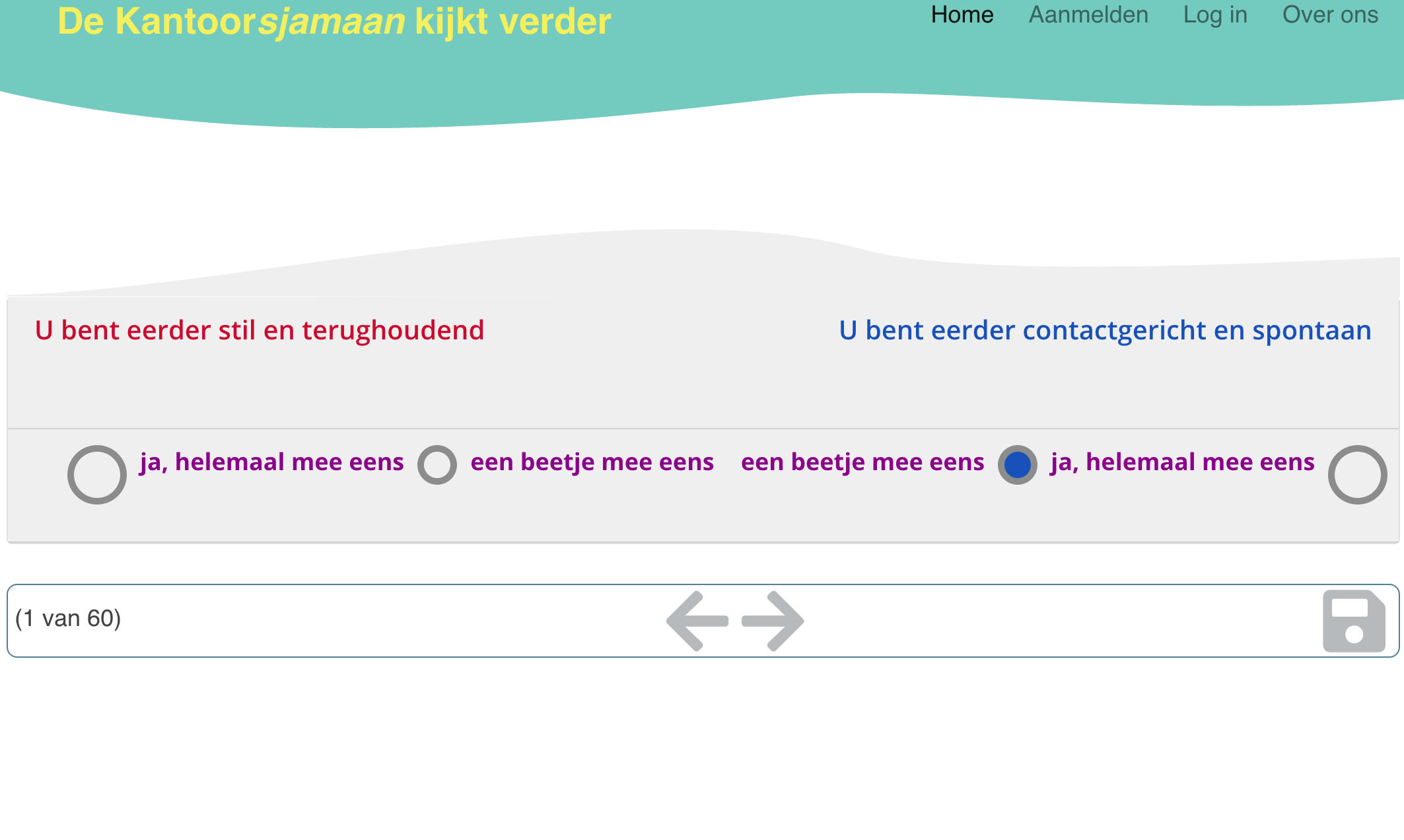This screenshot has width=1404, height=840.
Task: Open the Home menu item
Action: pyautogui.click(x=962, y=15)
